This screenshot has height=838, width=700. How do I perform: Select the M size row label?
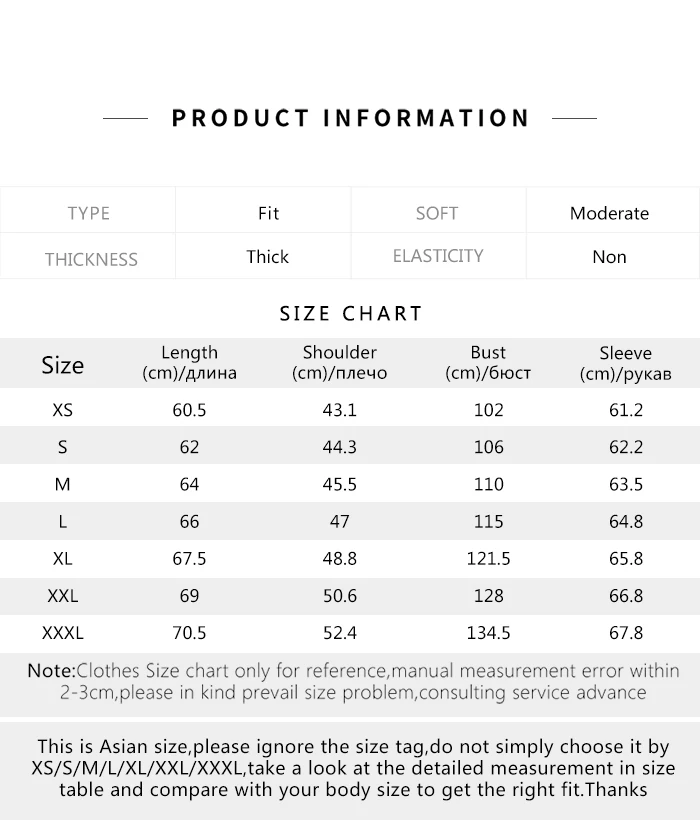tap(63, 484)
